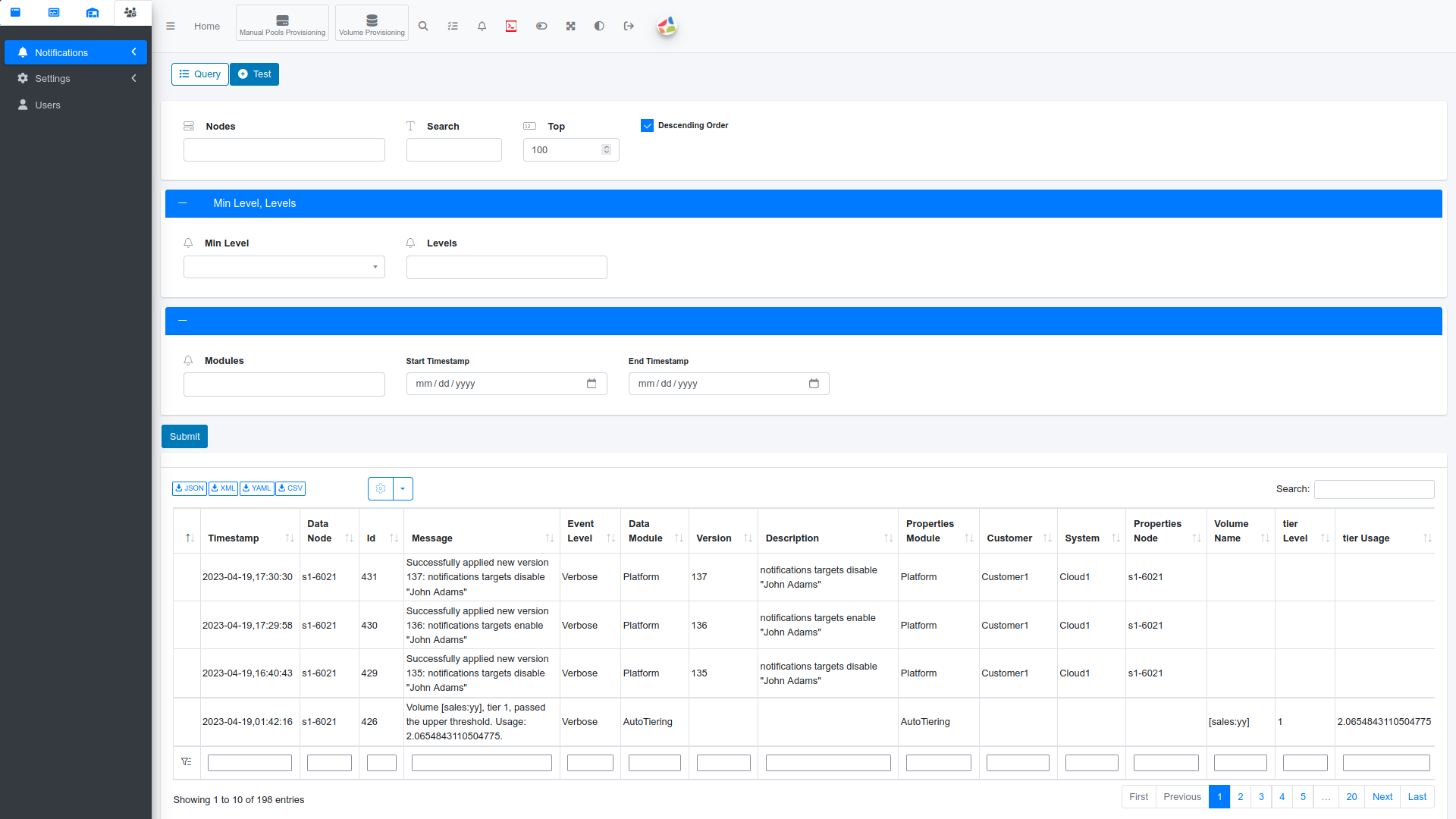Image resolution: width=1456 pixels, height=819 pixels.
Task: Toggle fullscreen with the expand arrows icon
Action: (x=570, y=26)
